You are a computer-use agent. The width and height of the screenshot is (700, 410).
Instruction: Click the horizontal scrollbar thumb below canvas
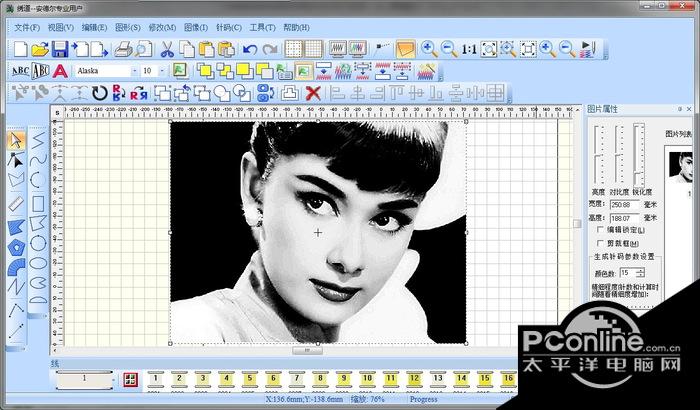(x=307, y=351)
